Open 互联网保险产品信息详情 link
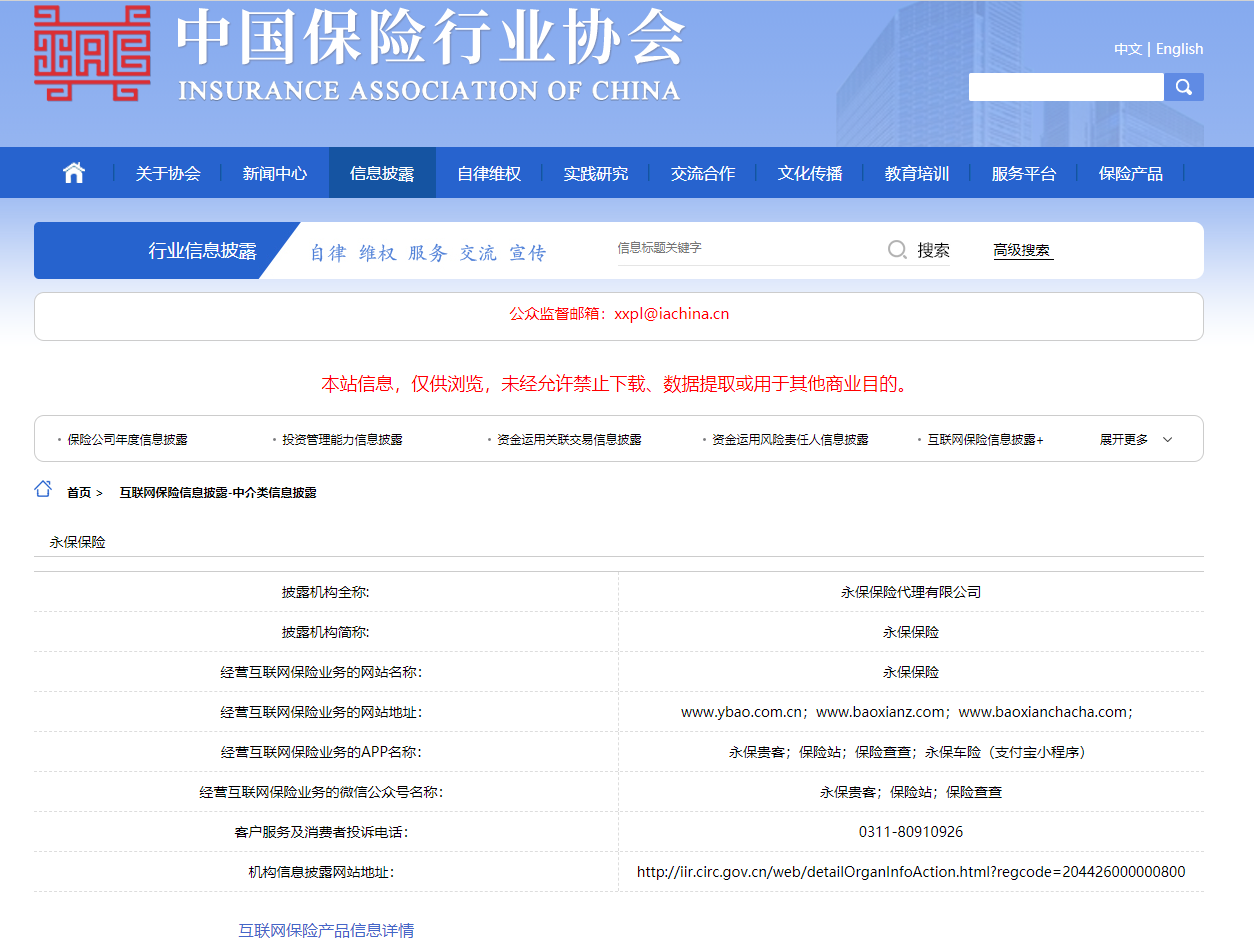Viewport: 1254px width, 951px height. tap(326, 930)
